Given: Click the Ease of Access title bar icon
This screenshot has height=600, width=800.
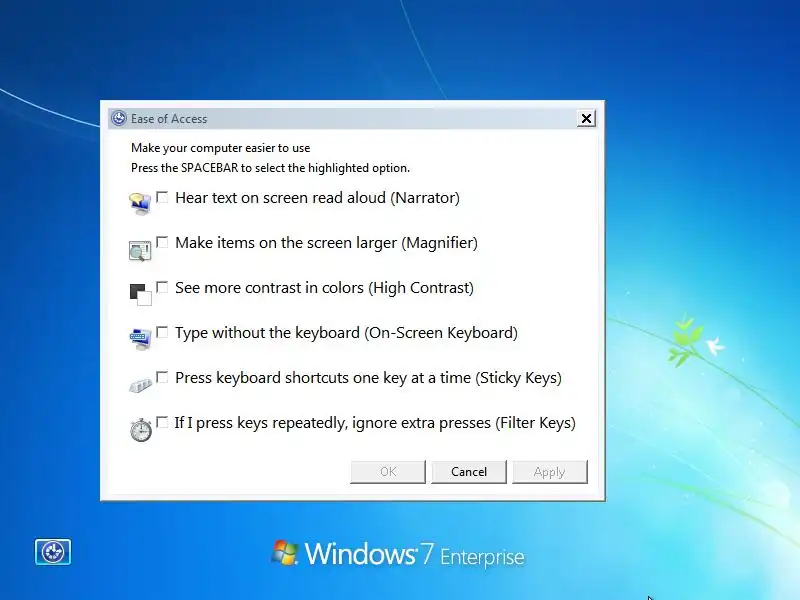Looking at the screenshot, I should tap(119, 118).
